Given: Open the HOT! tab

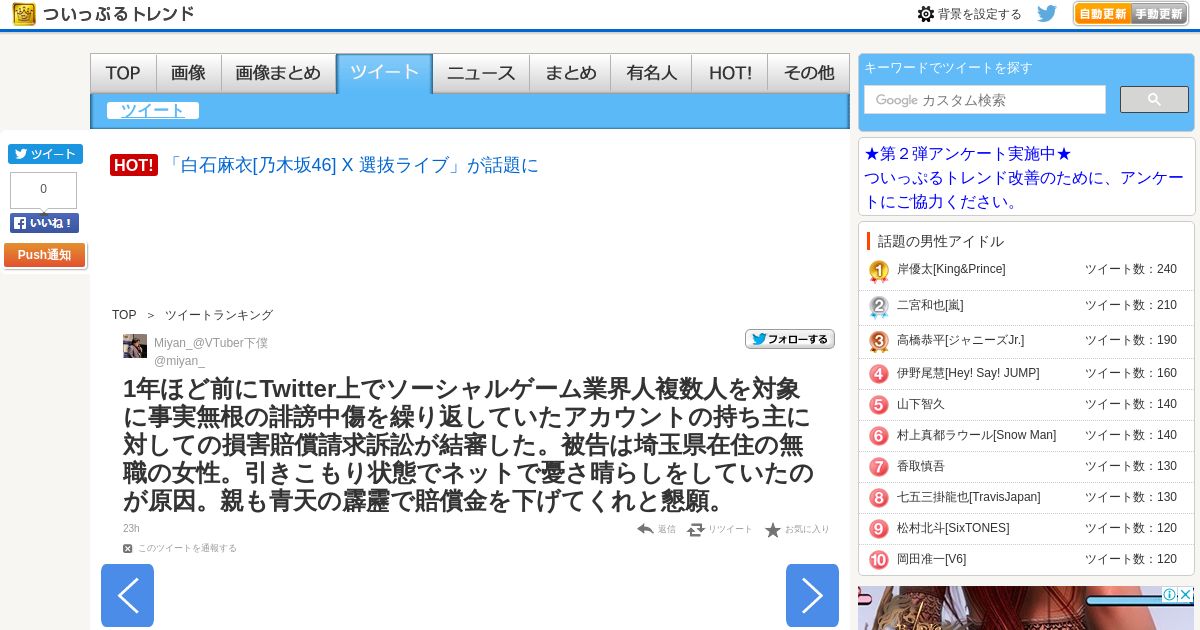Looking at the screenshot, I should [x=730, y=73].
